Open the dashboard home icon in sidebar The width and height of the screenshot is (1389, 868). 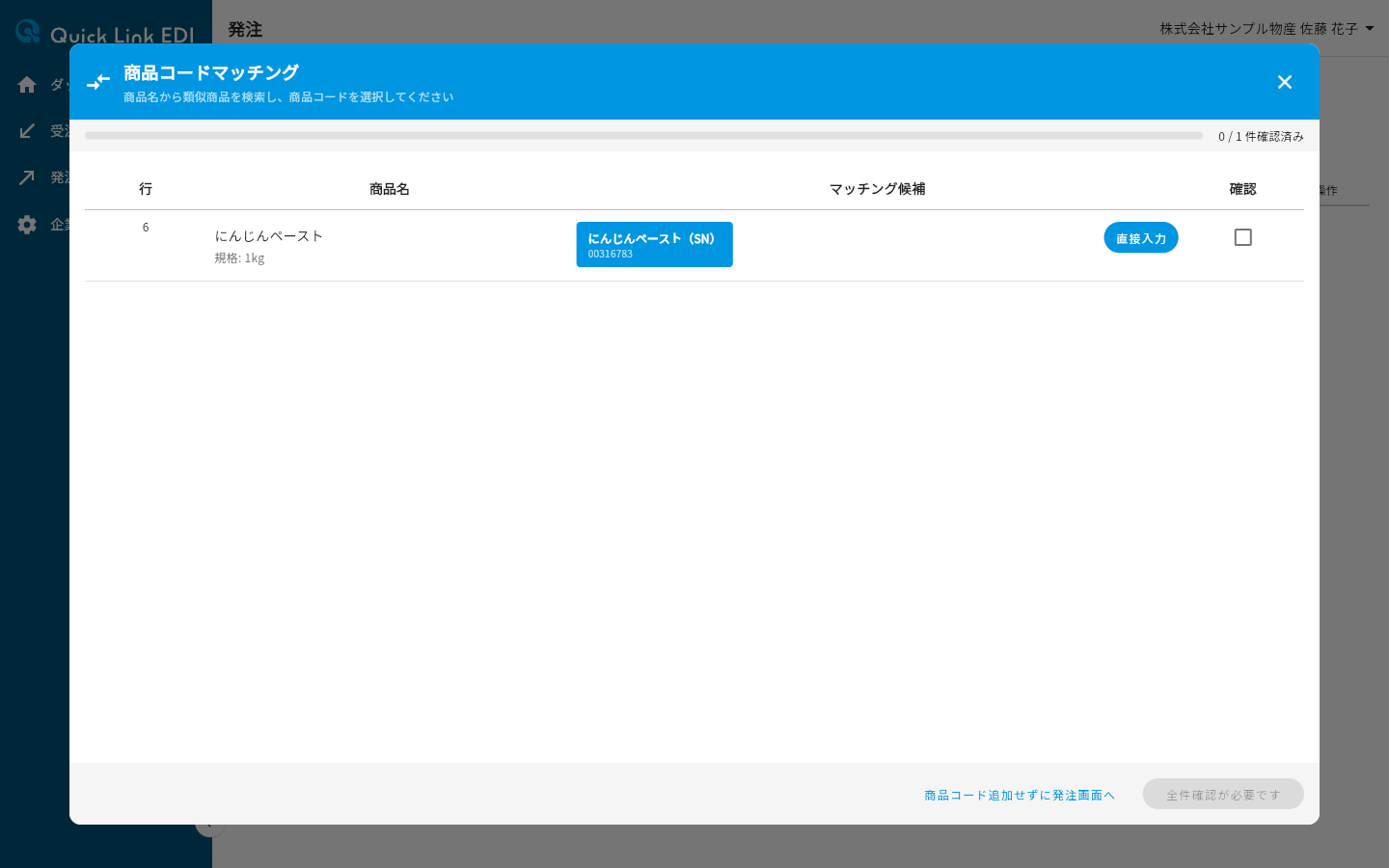(x=27, y=85)
